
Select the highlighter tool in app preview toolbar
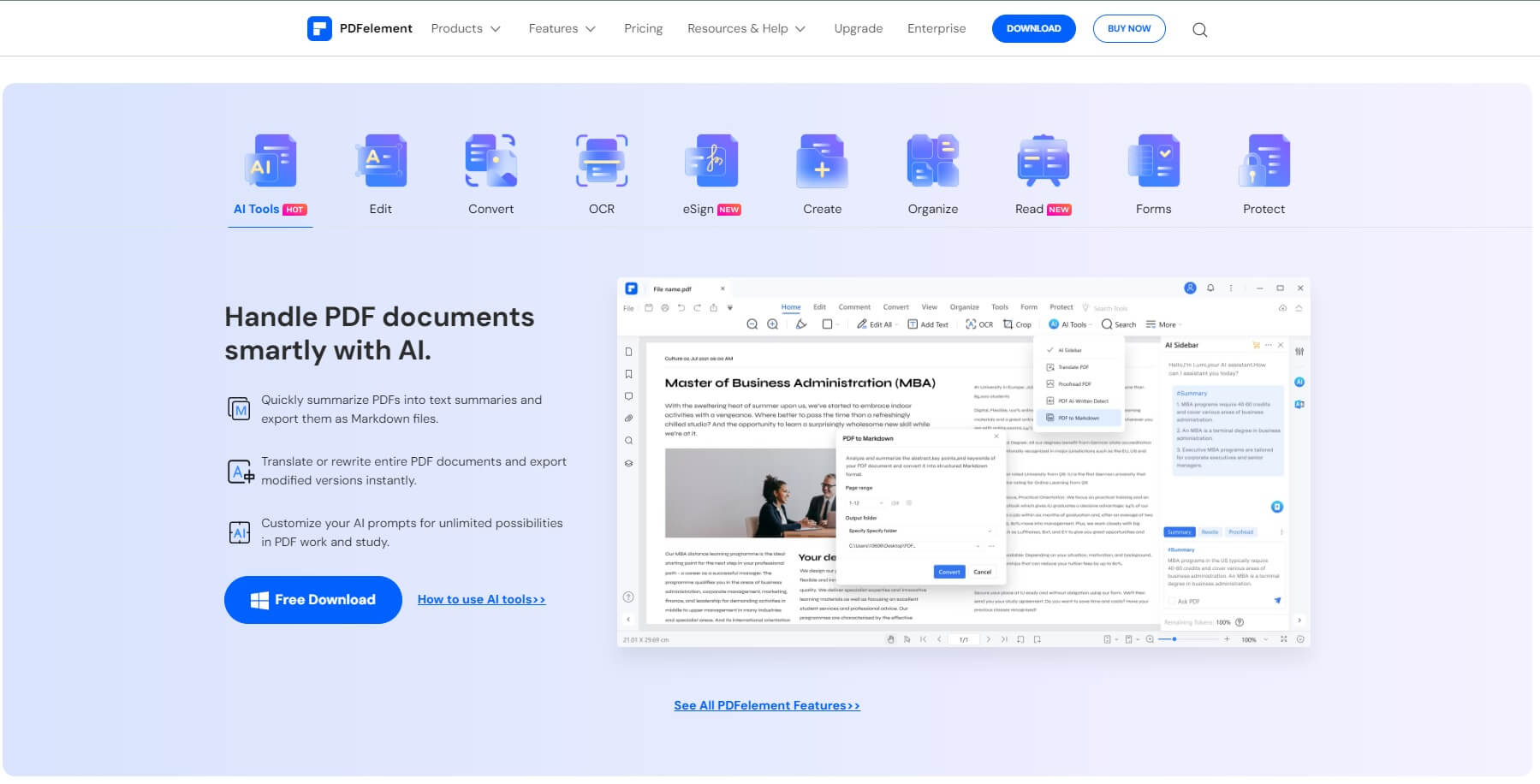pos(801,324)
